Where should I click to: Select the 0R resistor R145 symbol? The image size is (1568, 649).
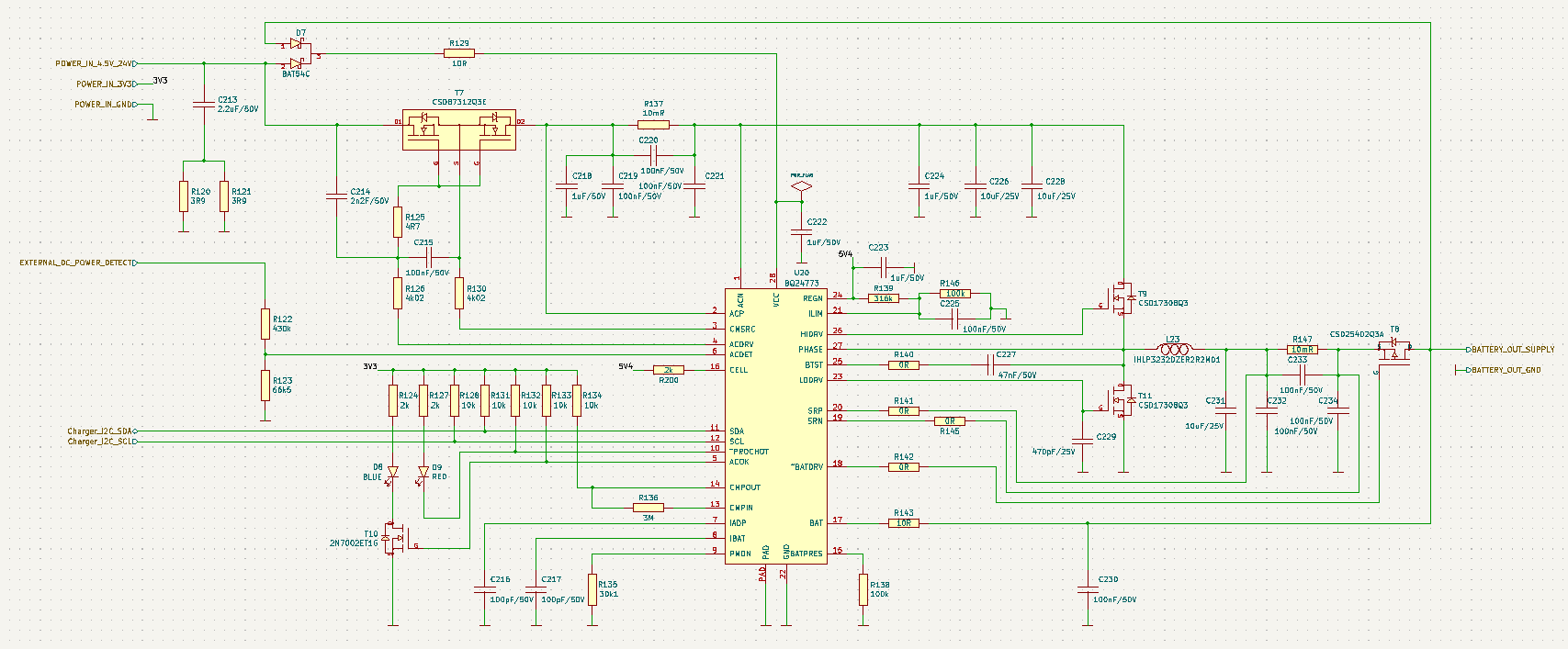[x=950, y=420]
